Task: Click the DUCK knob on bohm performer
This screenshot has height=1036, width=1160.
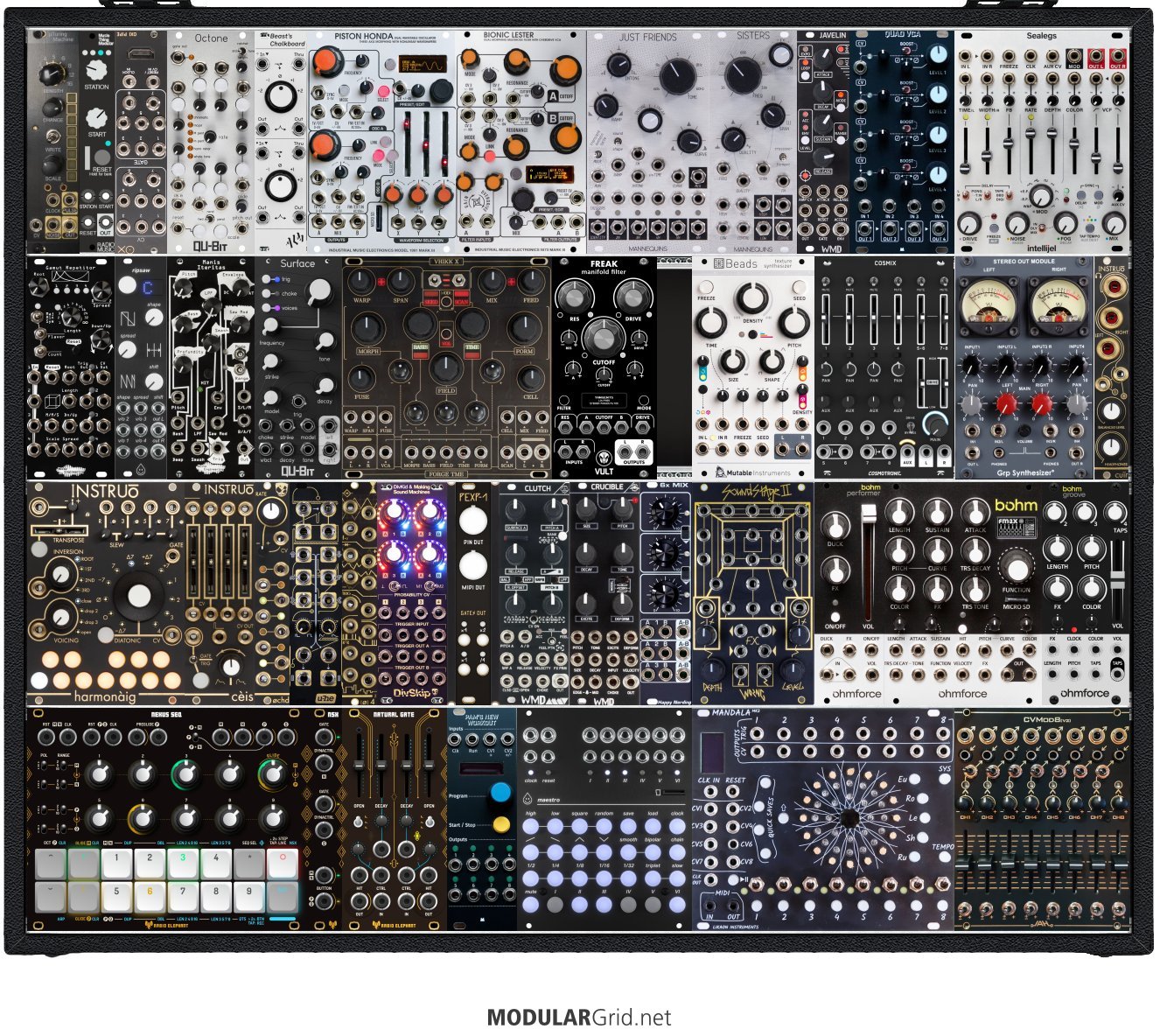Action: pos(835,528)
